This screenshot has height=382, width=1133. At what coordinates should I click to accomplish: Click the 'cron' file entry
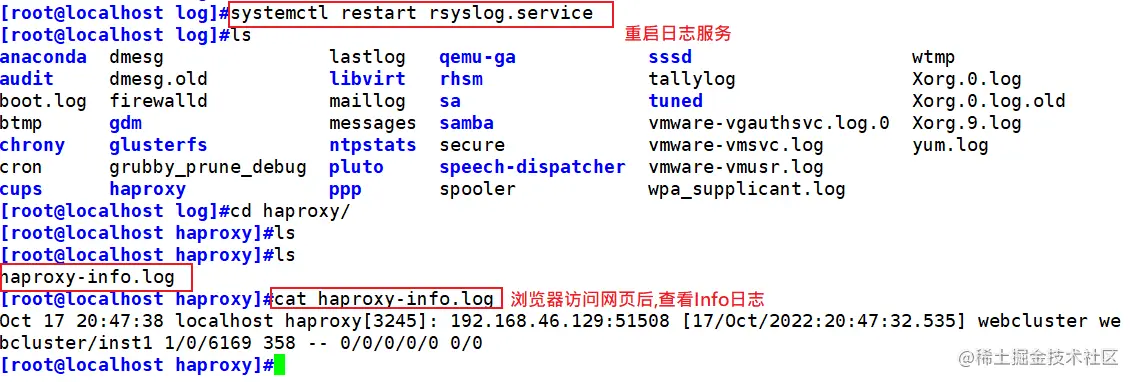pyautogui.click(x=21, y=168)
